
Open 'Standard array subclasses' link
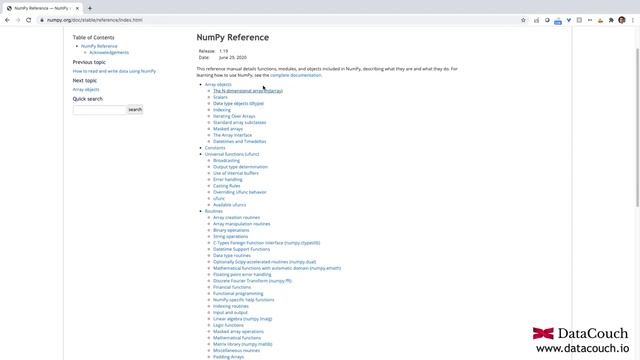coord(240,122)
